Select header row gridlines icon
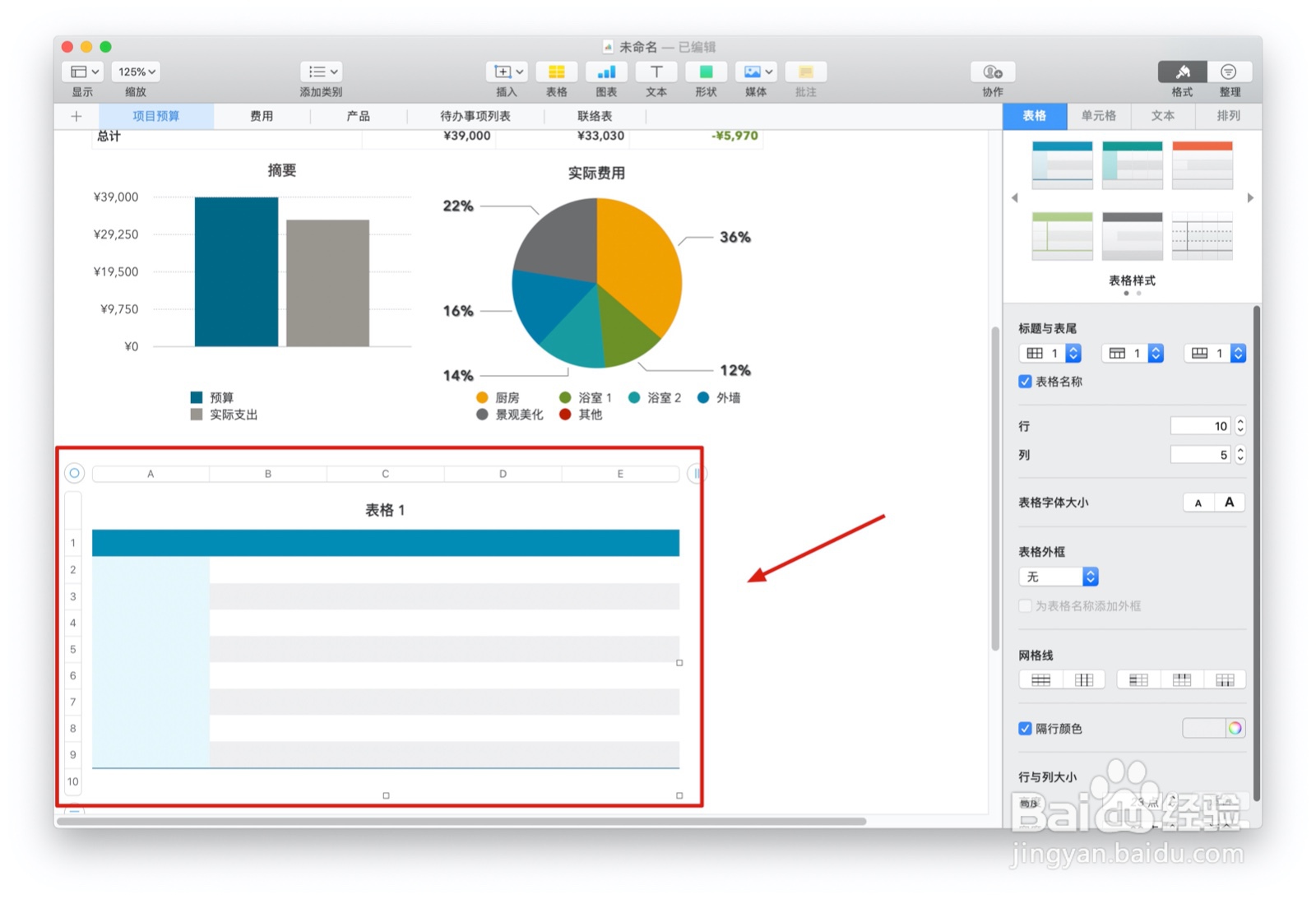Viewport: 1316px width, 899px height. click(x=1182, y=679)
